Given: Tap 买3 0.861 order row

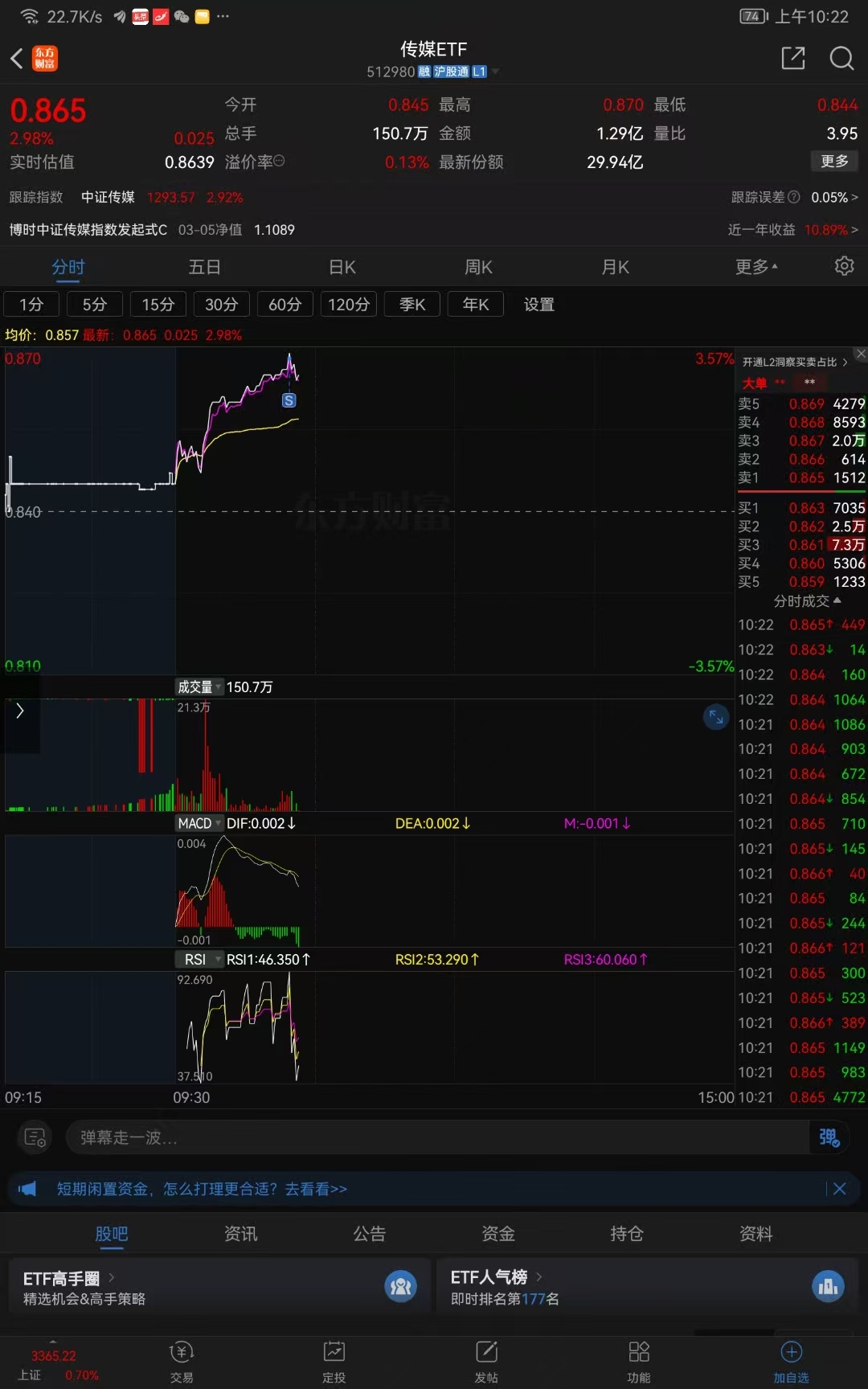Looking at the screenshot, I should [x=801, y=545].
